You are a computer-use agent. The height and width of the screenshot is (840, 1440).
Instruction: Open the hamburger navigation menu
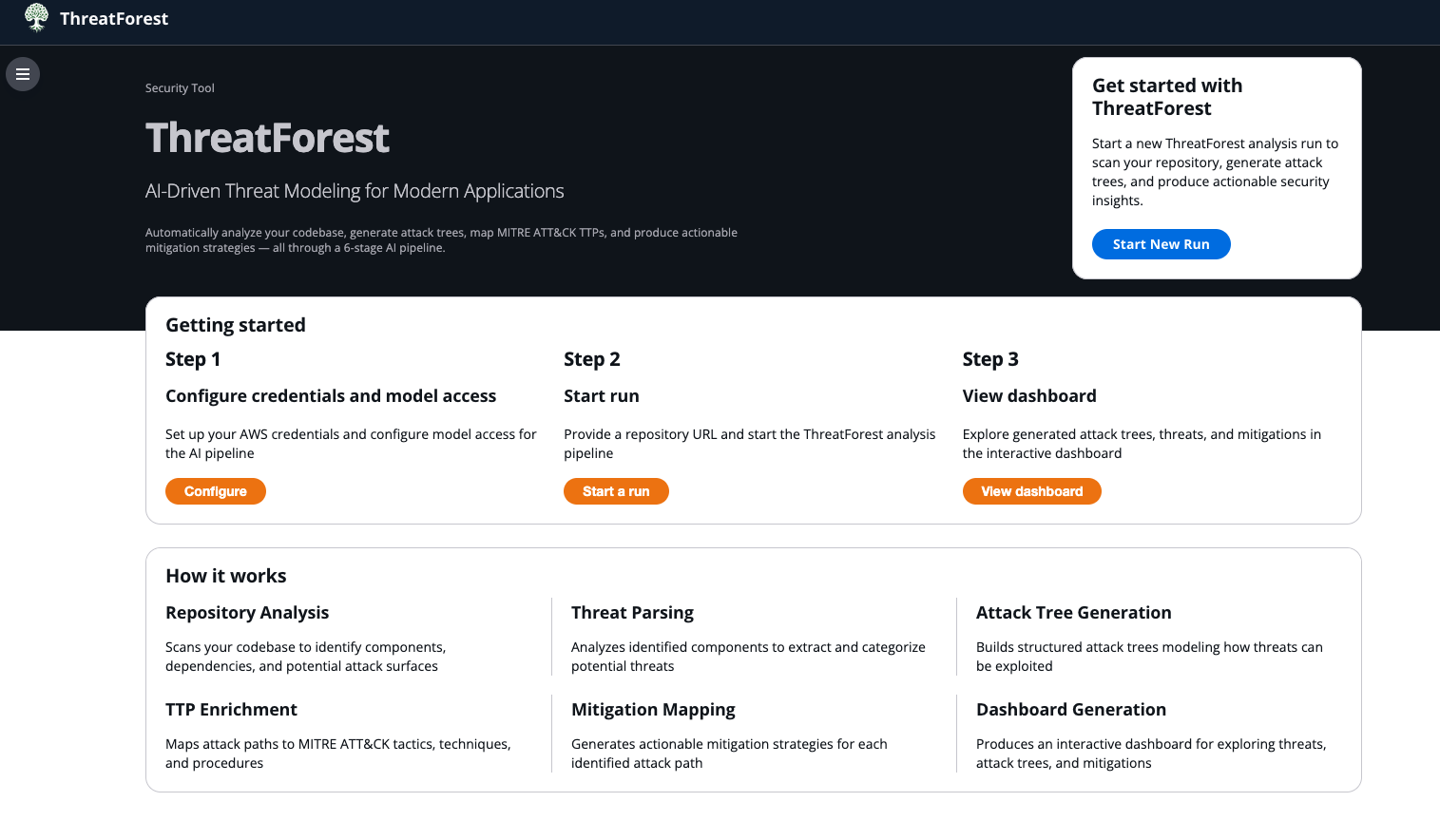23,73
